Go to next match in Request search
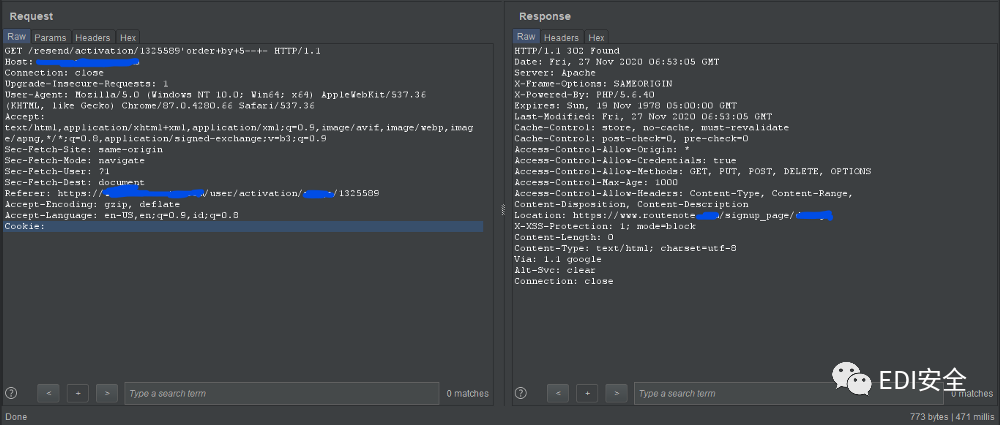The height and width of the screenshot is (425, 1000). (107, 393)
